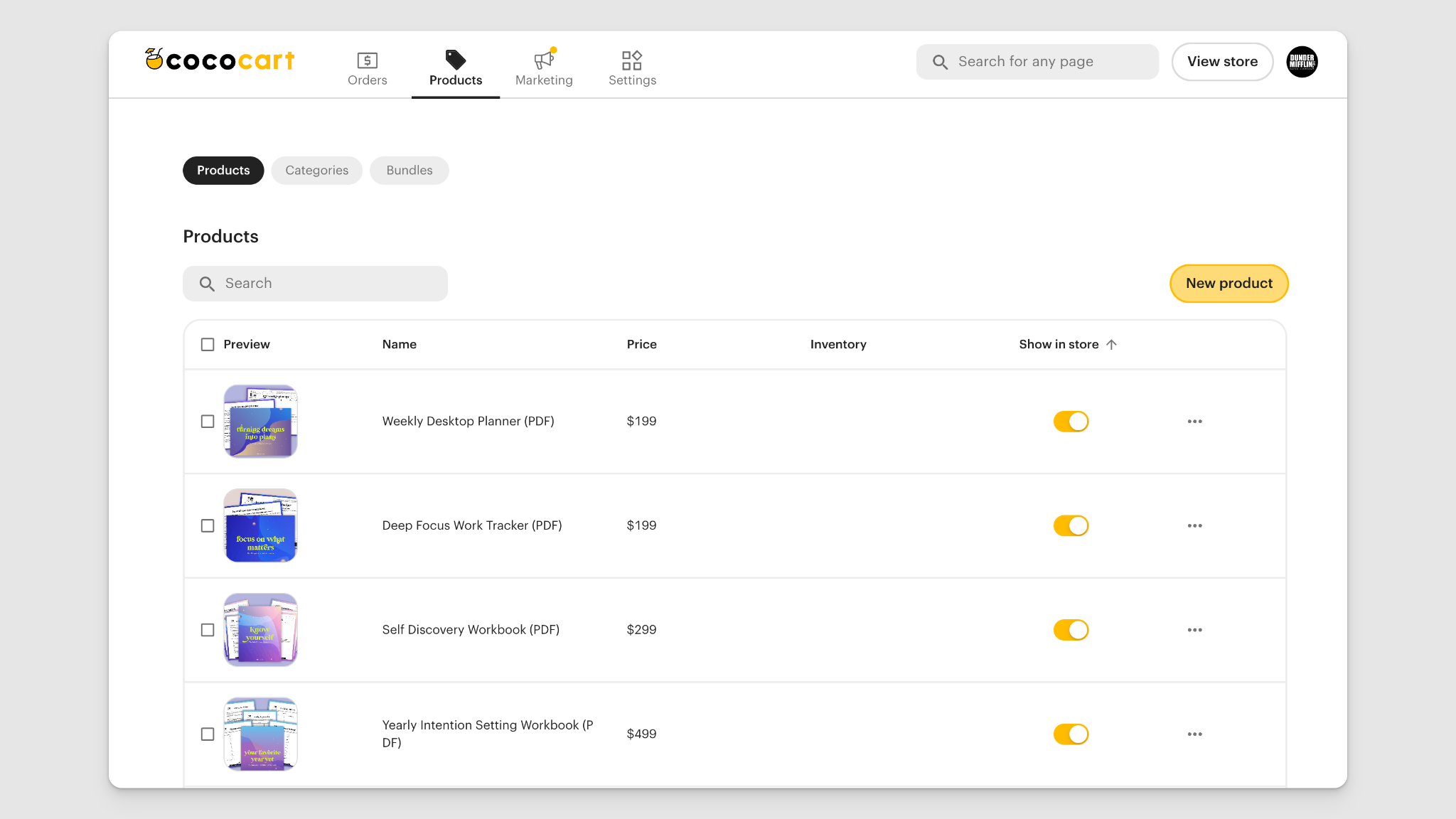The image size is (1456, 819).
Task: Select the header checkbox to choose all products
Action: tap(208, 344)
